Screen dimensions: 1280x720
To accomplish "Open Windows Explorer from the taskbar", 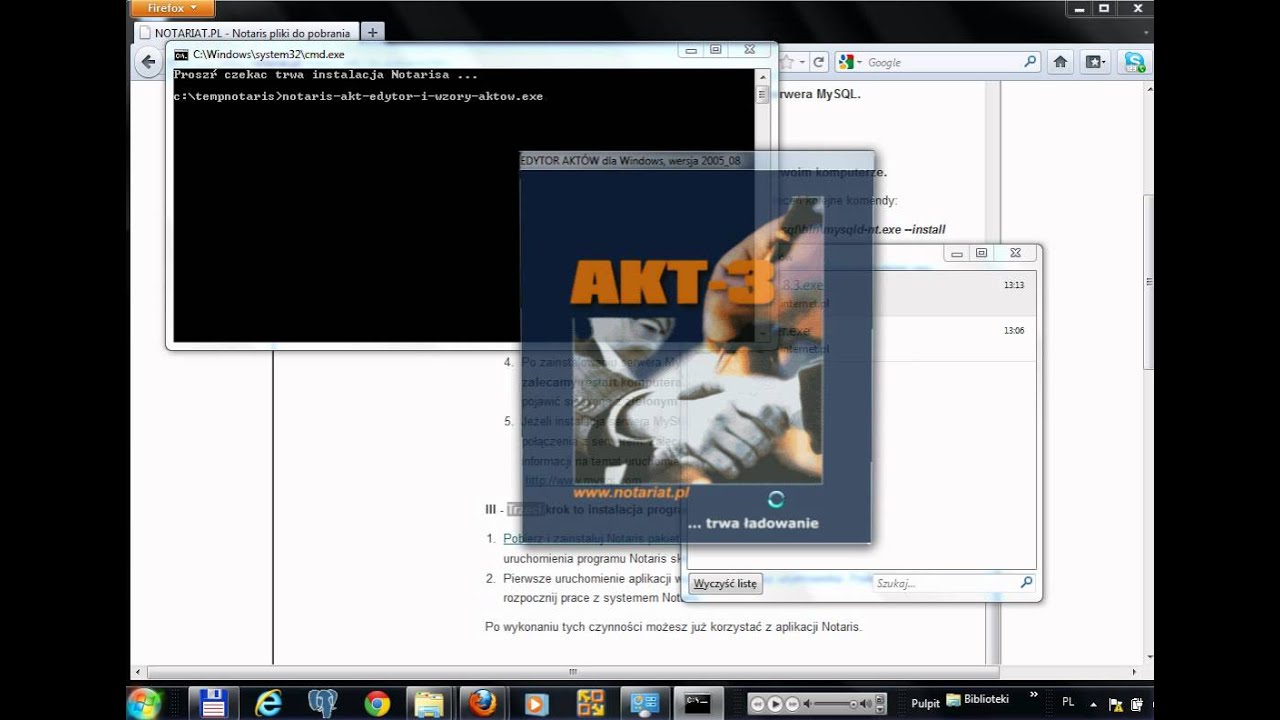I will click(429, 703).
